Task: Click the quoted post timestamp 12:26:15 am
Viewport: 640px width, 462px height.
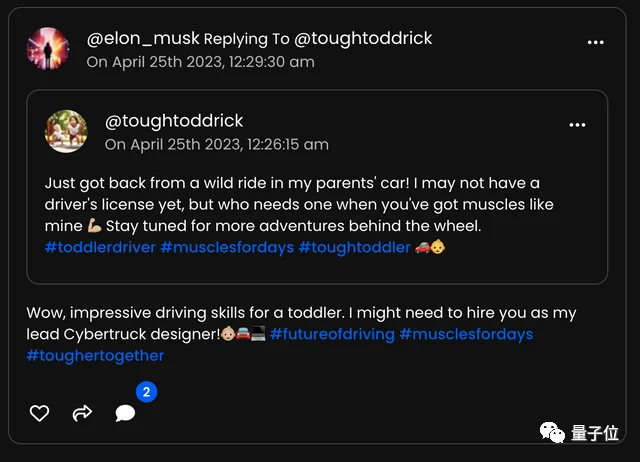Action: click(x=288, y=144)
